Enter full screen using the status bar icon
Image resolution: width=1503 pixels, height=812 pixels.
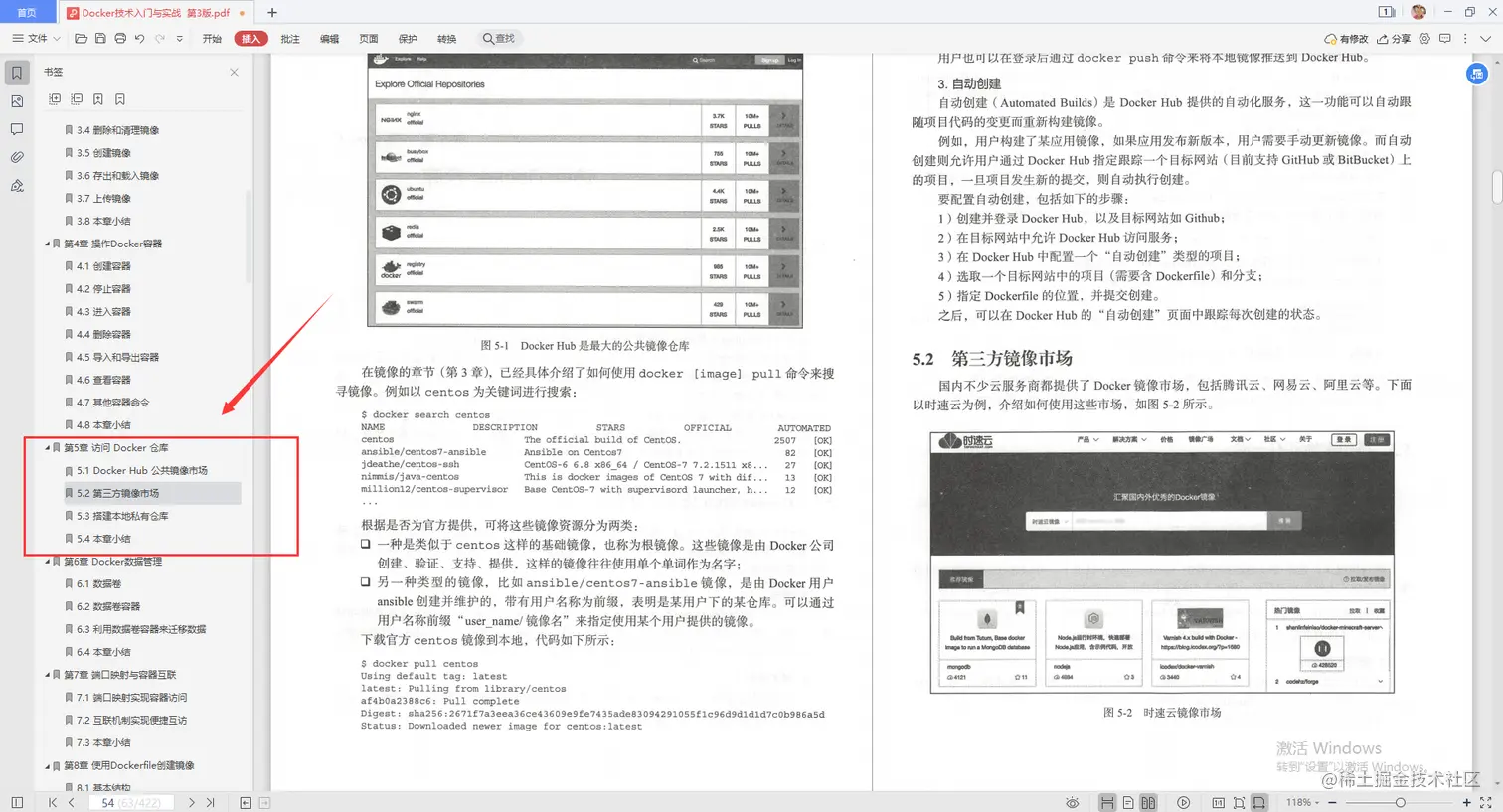[x=1183, y=802]
